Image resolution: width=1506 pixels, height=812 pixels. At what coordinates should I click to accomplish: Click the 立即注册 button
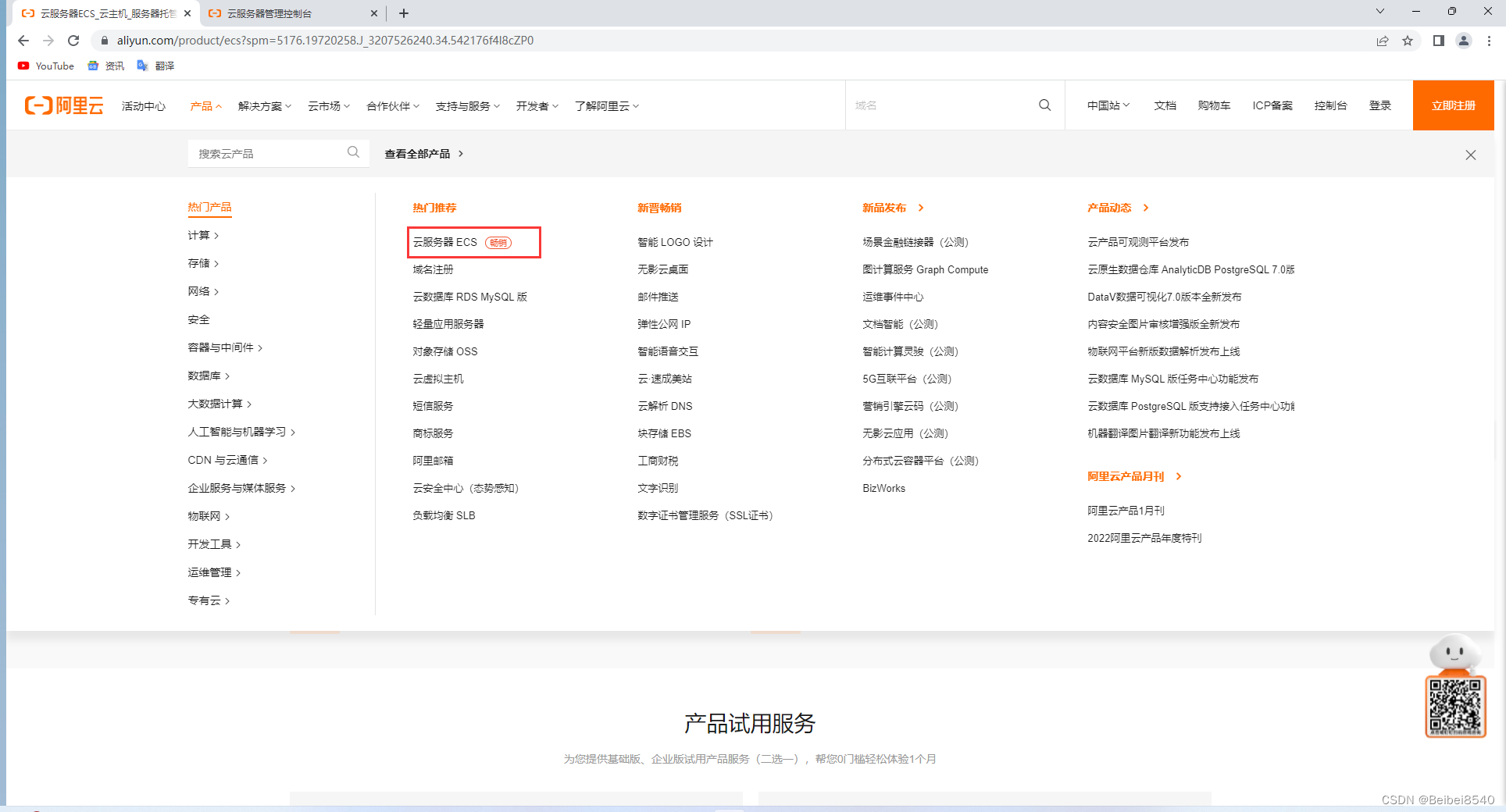[1453, 105]
